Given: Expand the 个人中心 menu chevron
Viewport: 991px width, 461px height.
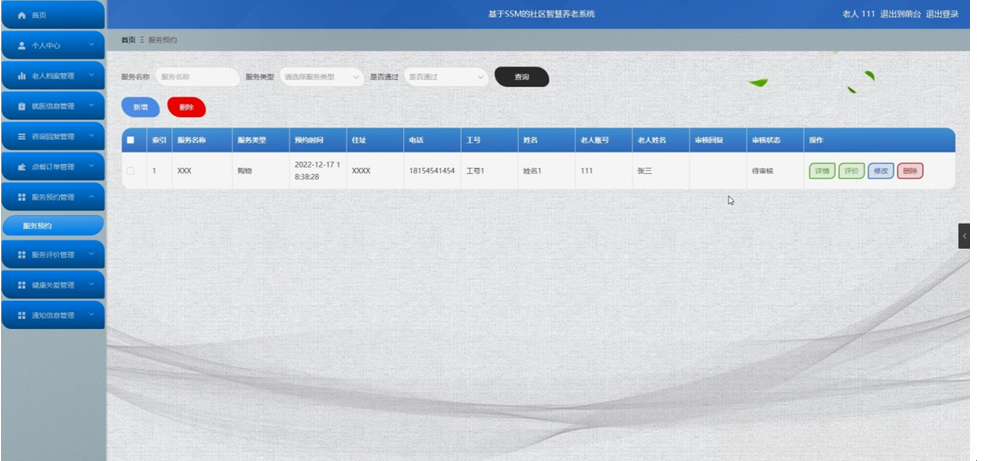Looking at the screenshot, I should 92,46.
